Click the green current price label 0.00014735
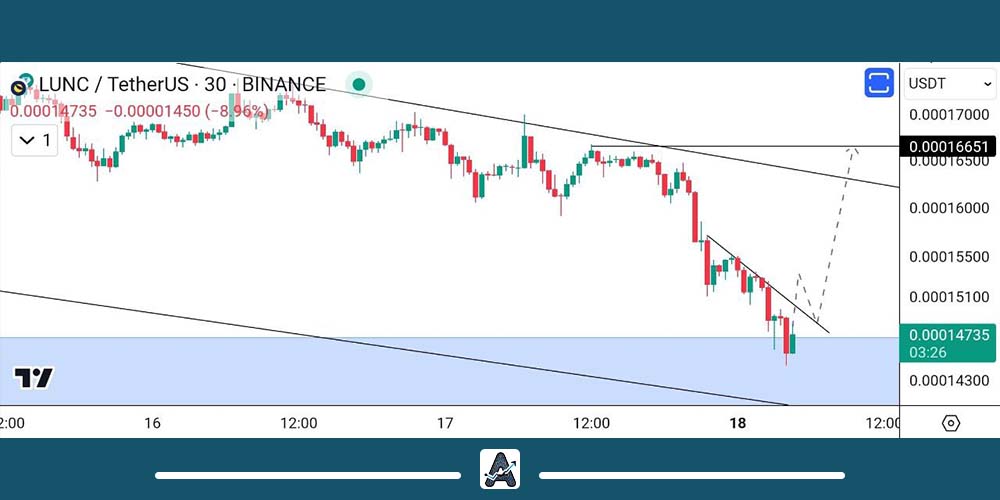This screenshot has height=500, width=1000. coord(949,336)
